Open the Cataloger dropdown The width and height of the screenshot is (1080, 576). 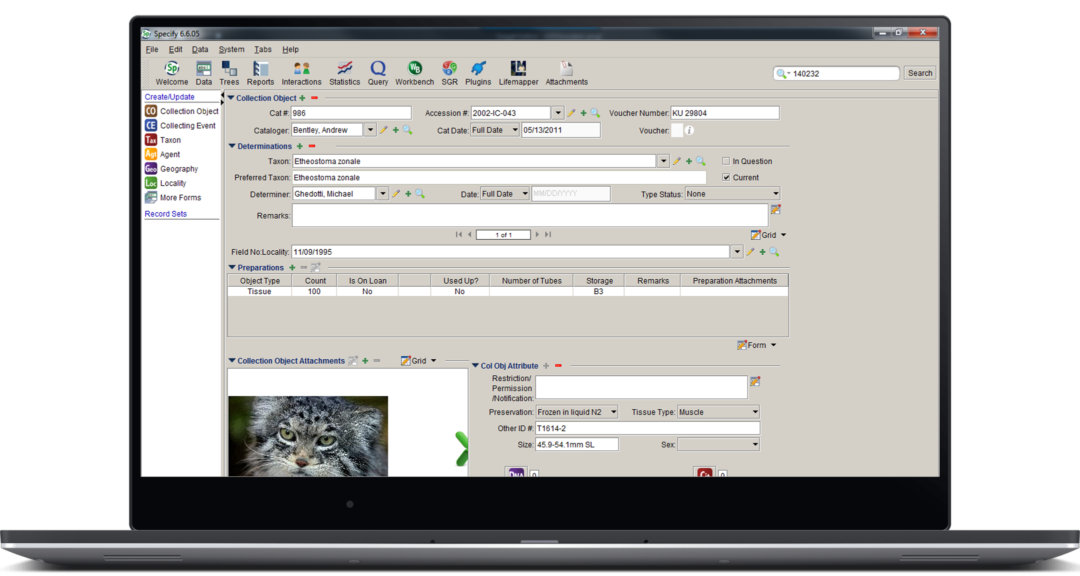[369, 129]
